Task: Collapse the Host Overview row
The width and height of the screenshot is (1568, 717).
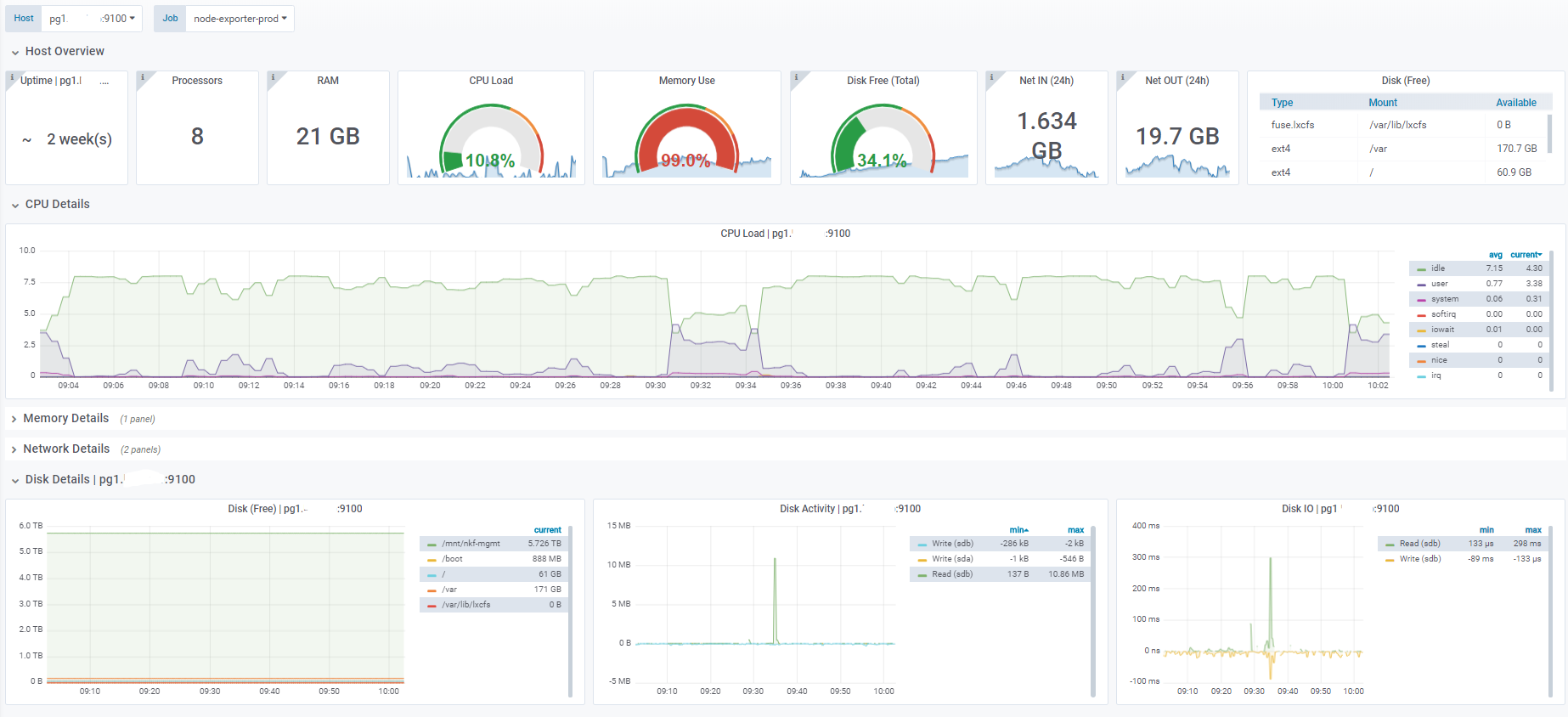Action: (x=65, y=51)
